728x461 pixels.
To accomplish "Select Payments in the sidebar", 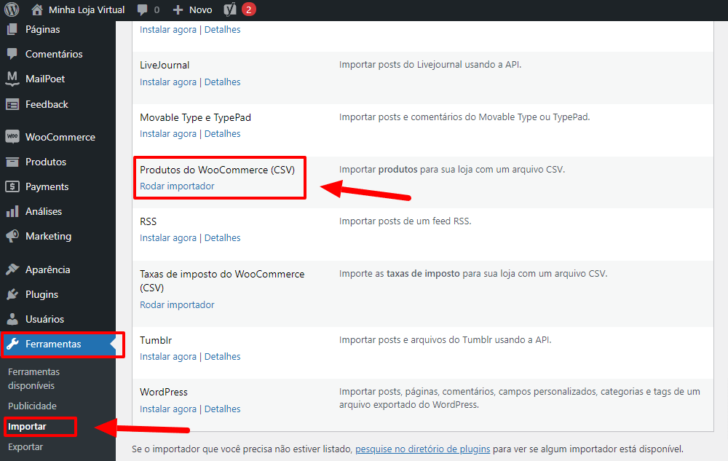I will coord(47,187).
